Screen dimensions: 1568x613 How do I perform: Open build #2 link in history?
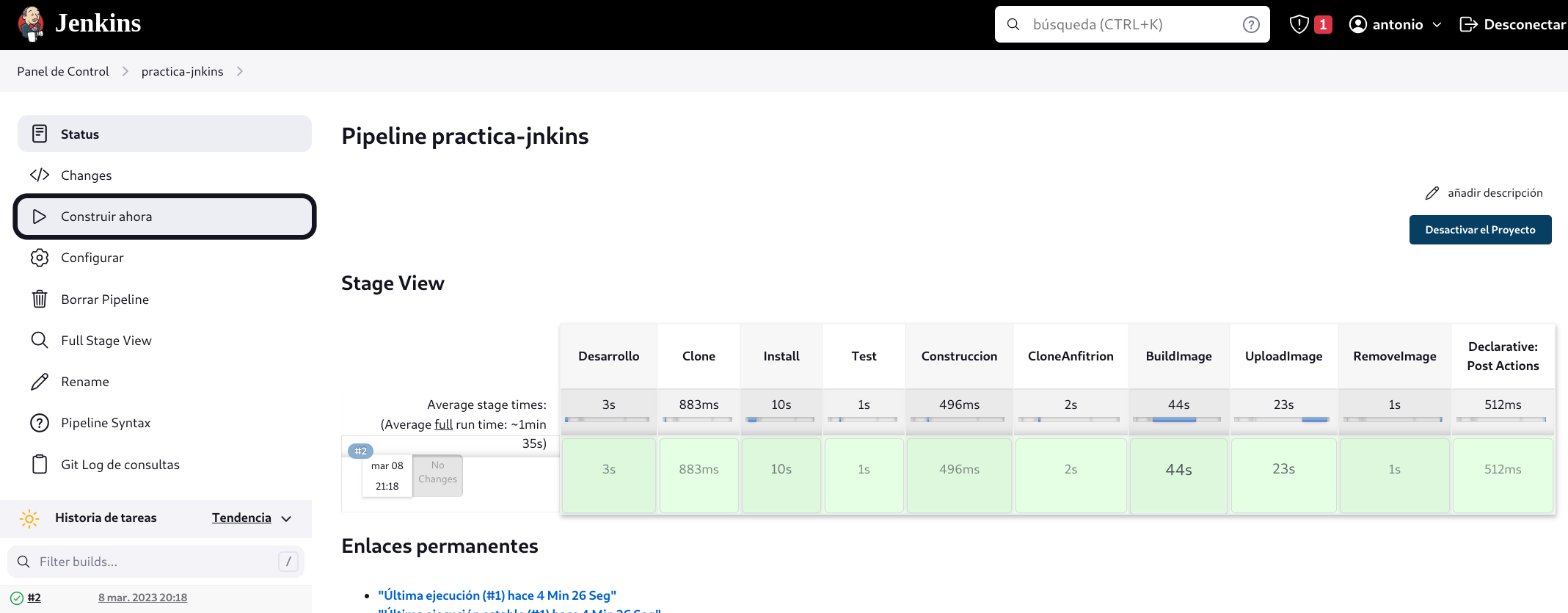(34, 598)
